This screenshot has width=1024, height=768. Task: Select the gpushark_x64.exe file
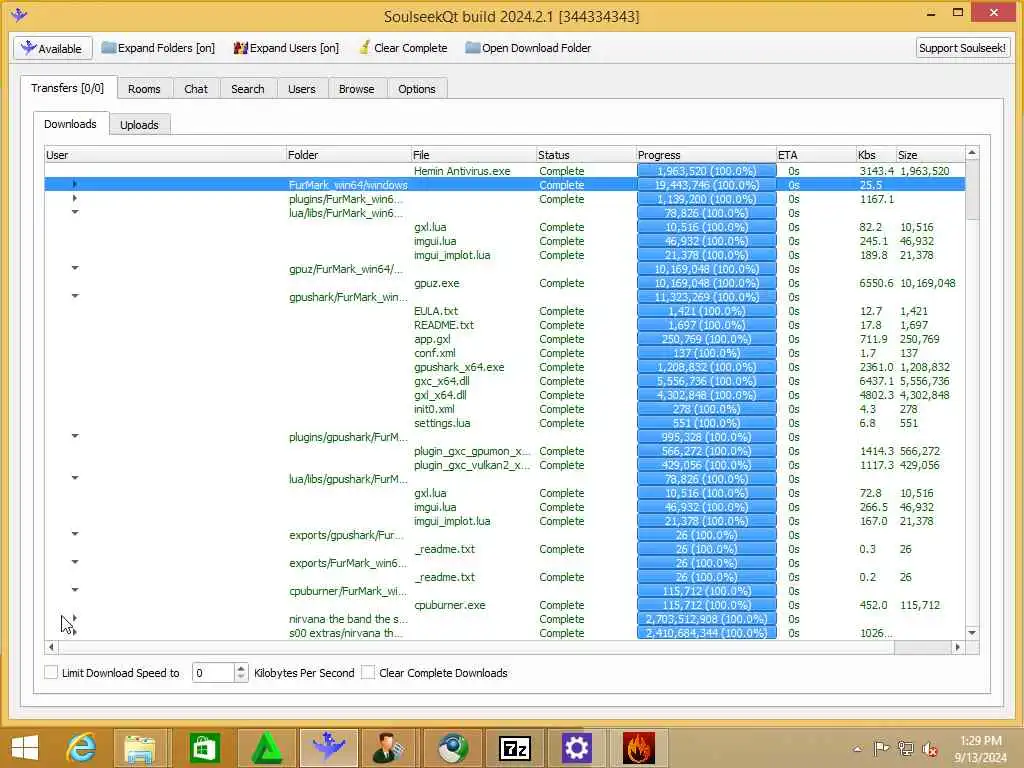pos(459,367)
